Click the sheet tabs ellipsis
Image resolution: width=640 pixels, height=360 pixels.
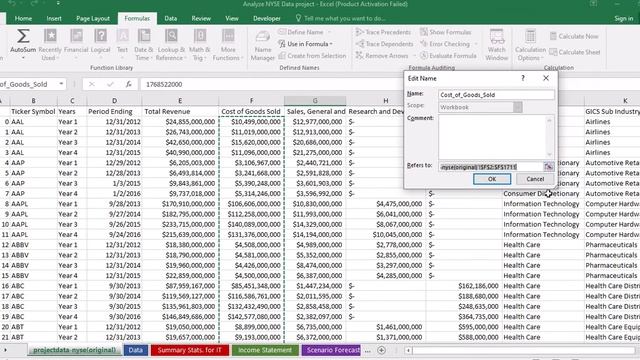368,351
